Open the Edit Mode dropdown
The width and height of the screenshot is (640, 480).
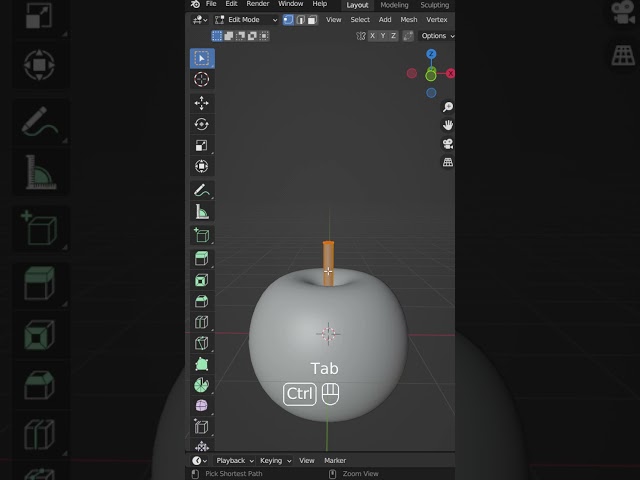[246, 20]
